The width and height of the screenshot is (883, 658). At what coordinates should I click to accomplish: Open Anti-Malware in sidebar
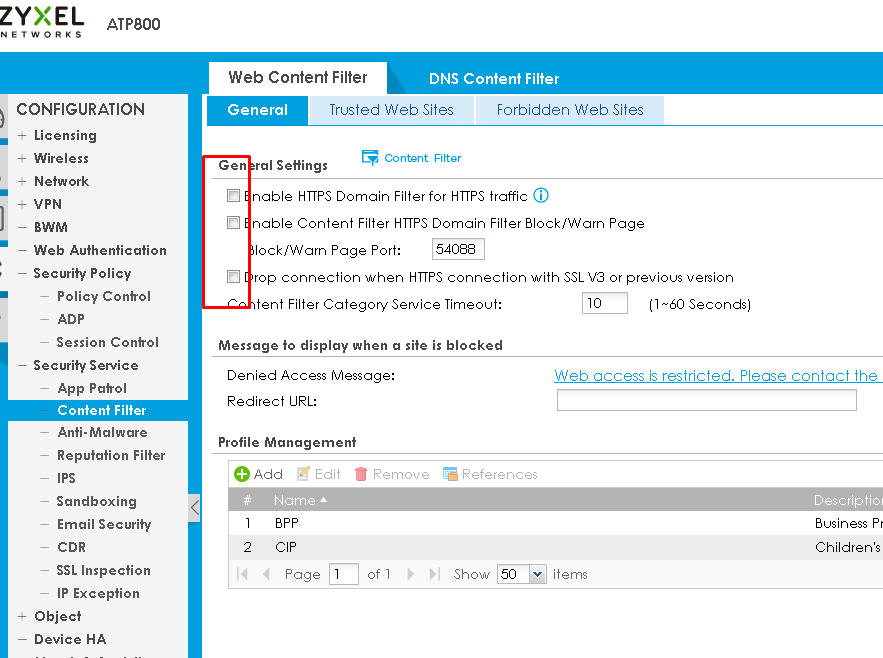coord(102,432)
